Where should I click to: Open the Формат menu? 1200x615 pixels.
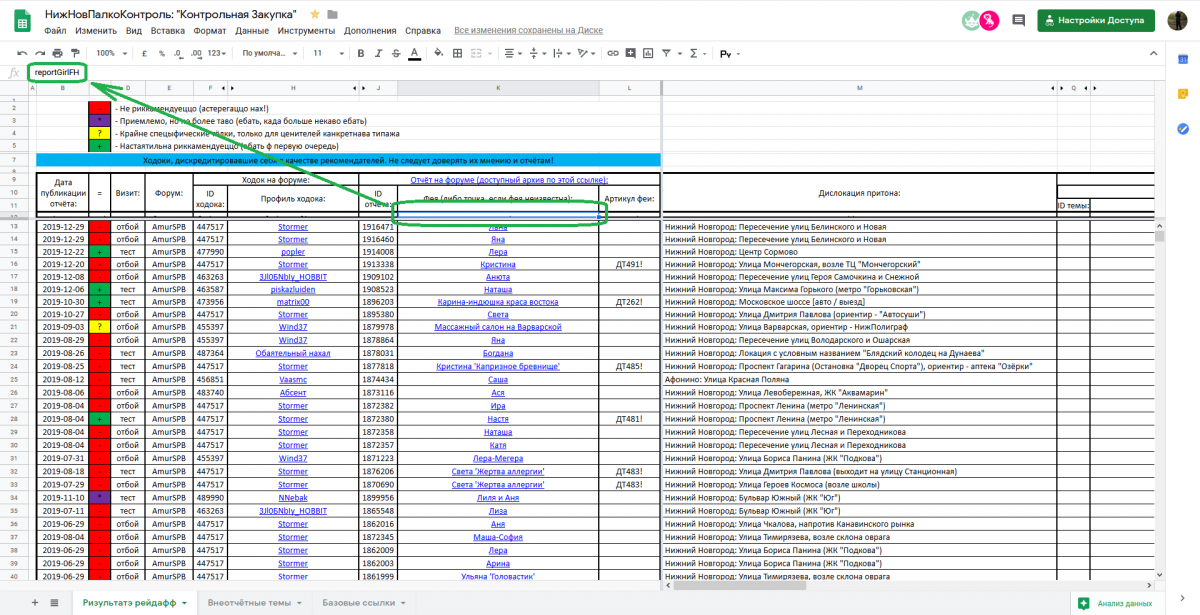point(209,31)
